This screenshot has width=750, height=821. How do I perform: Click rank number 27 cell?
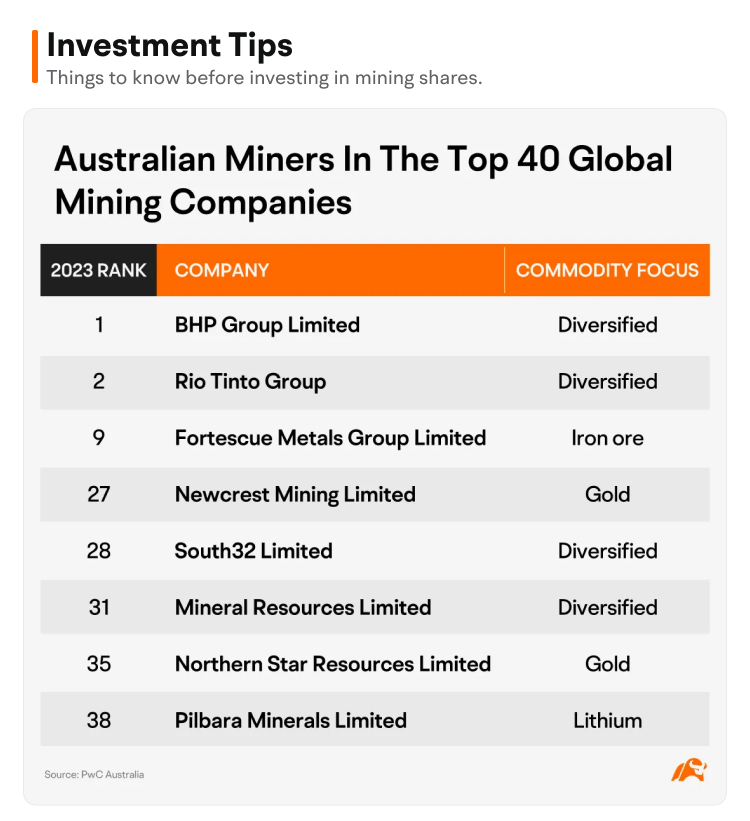98,494
